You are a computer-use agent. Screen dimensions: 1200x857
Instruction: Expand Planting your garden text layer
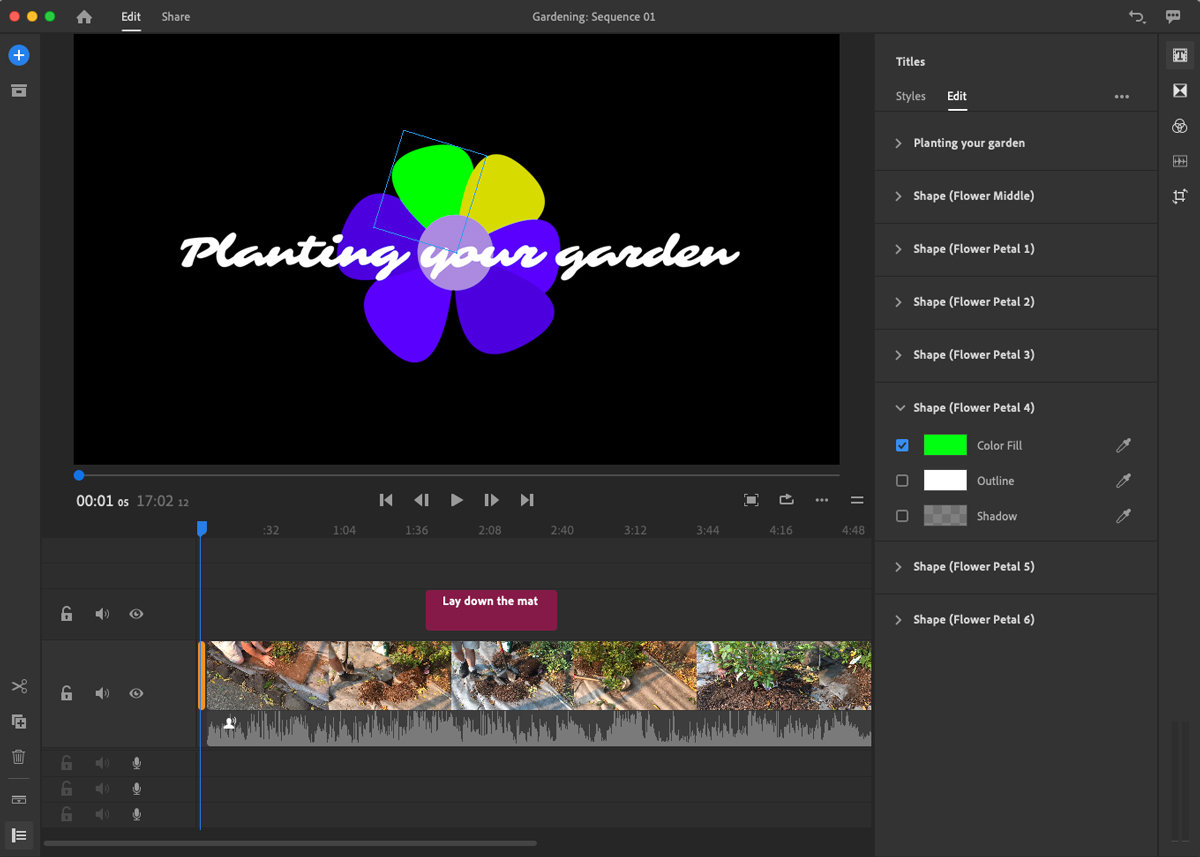(899, 143)
